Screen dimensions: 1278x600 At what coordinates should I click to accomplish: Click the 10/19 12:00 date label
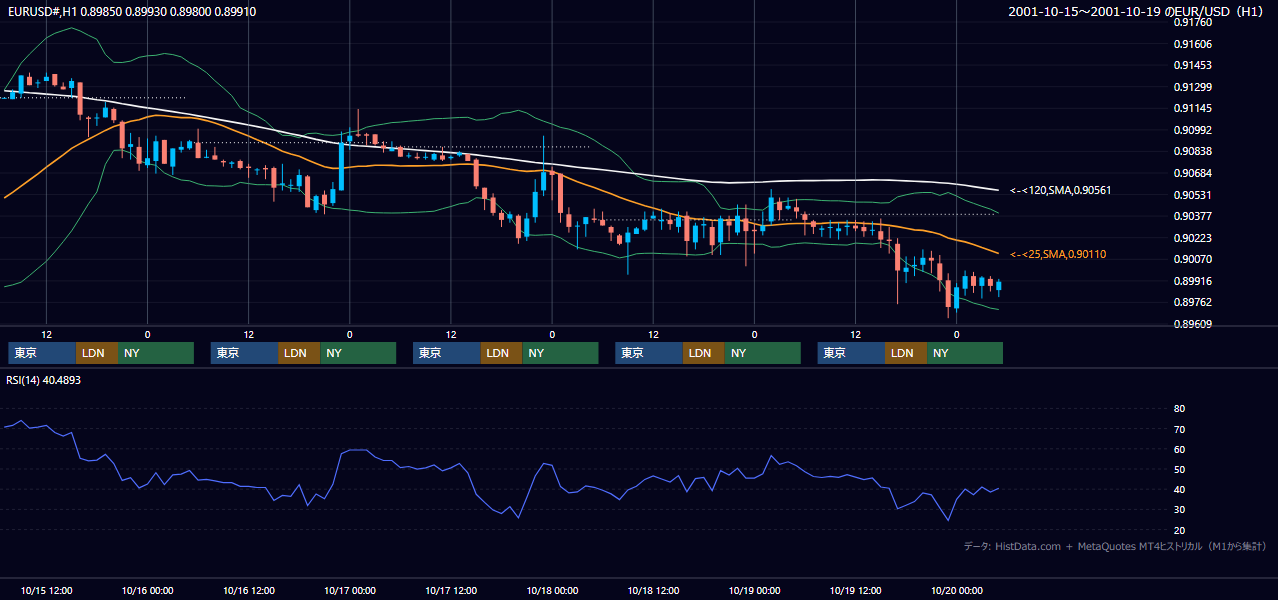pyautogui.click(x=855, y=590)
